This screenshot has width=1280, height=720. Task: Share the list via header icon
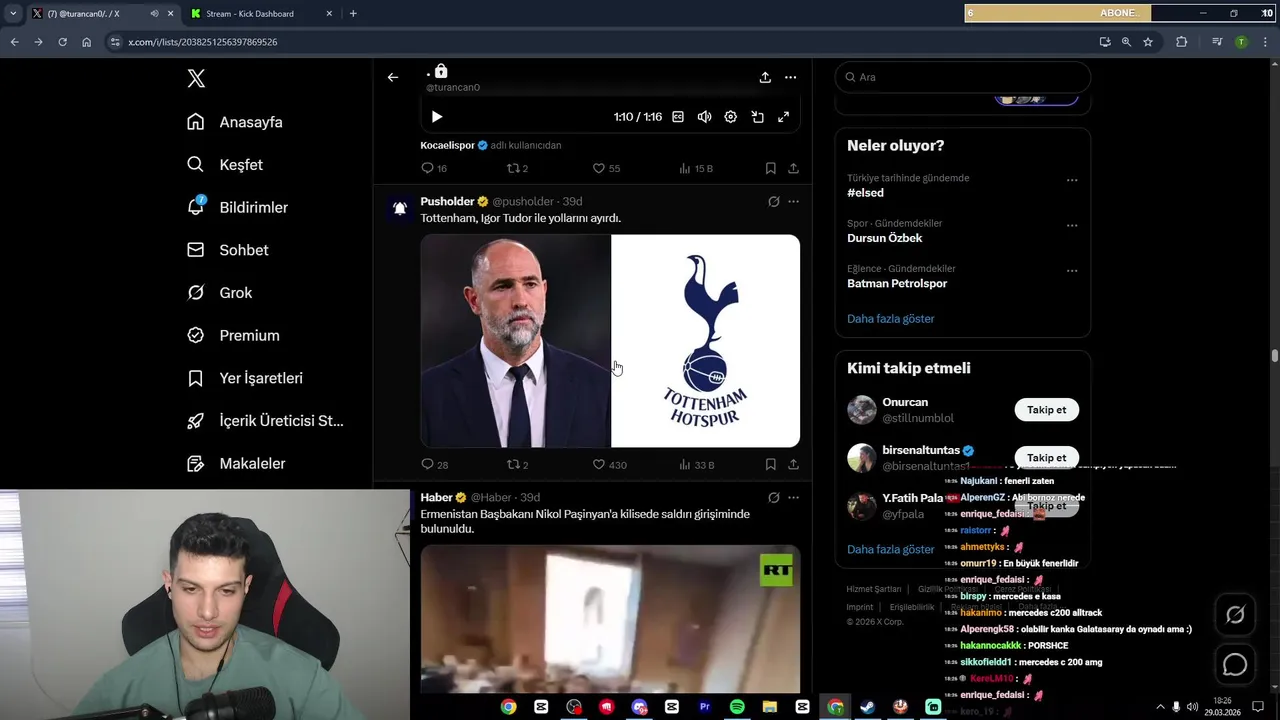765,77
